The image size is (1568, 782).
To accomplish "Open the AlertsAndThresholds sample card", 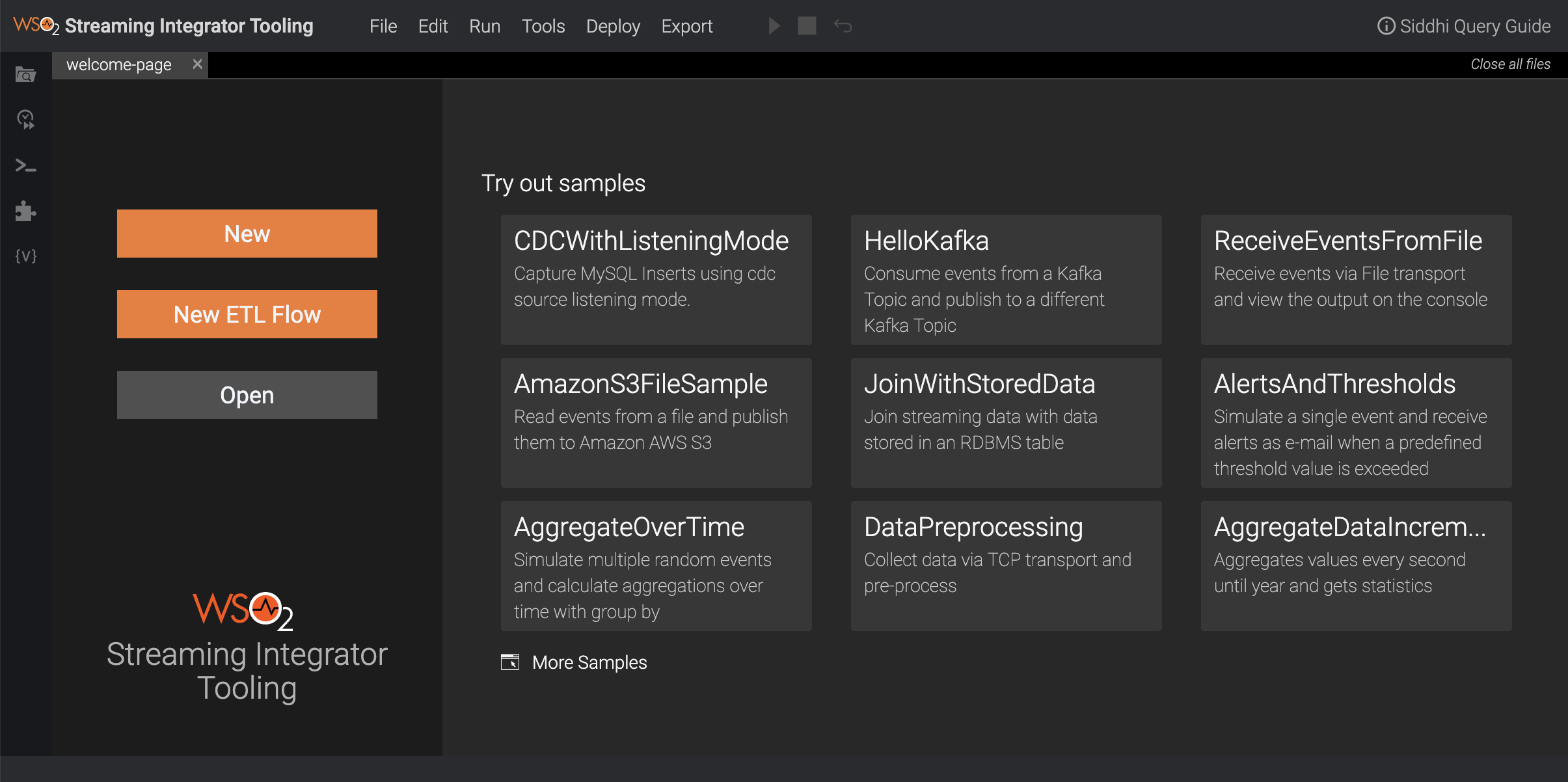I will tap(1357, 423).
